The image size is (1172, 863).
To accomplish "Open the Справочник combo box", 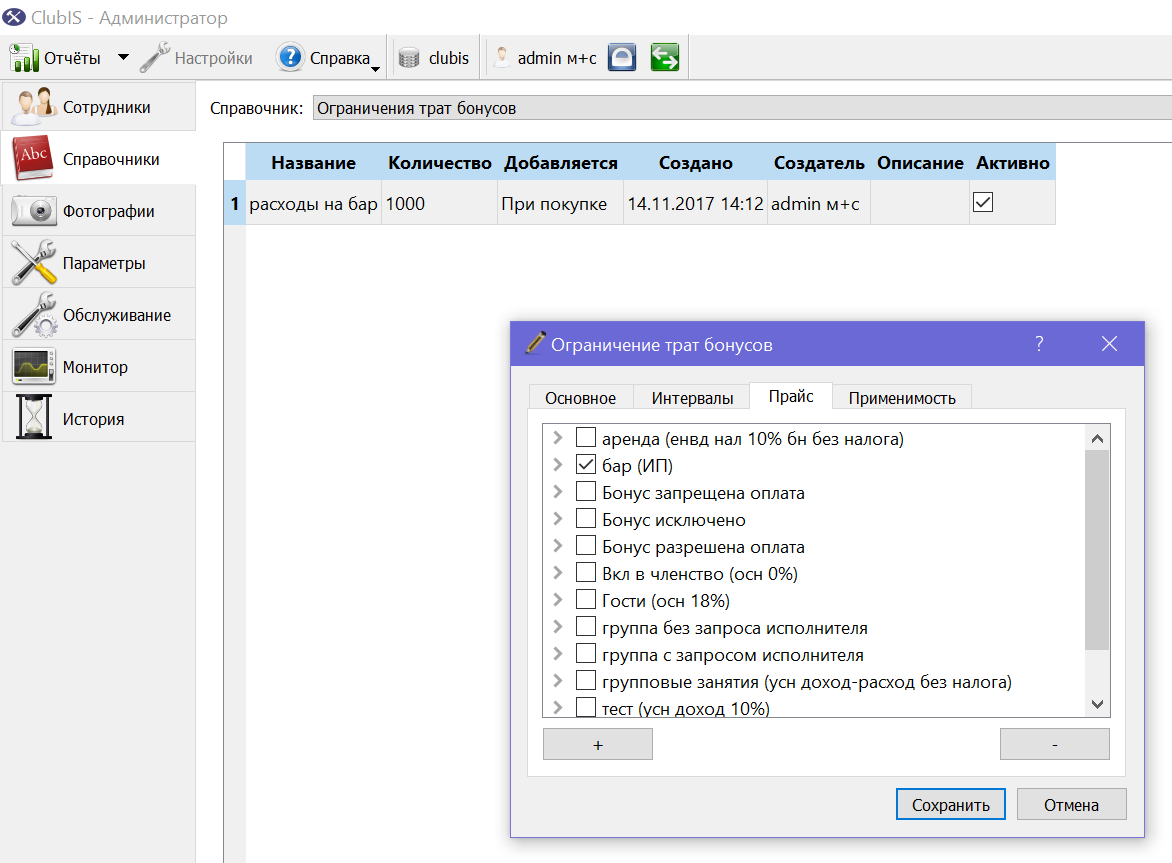I will click(x=741, y=108).
